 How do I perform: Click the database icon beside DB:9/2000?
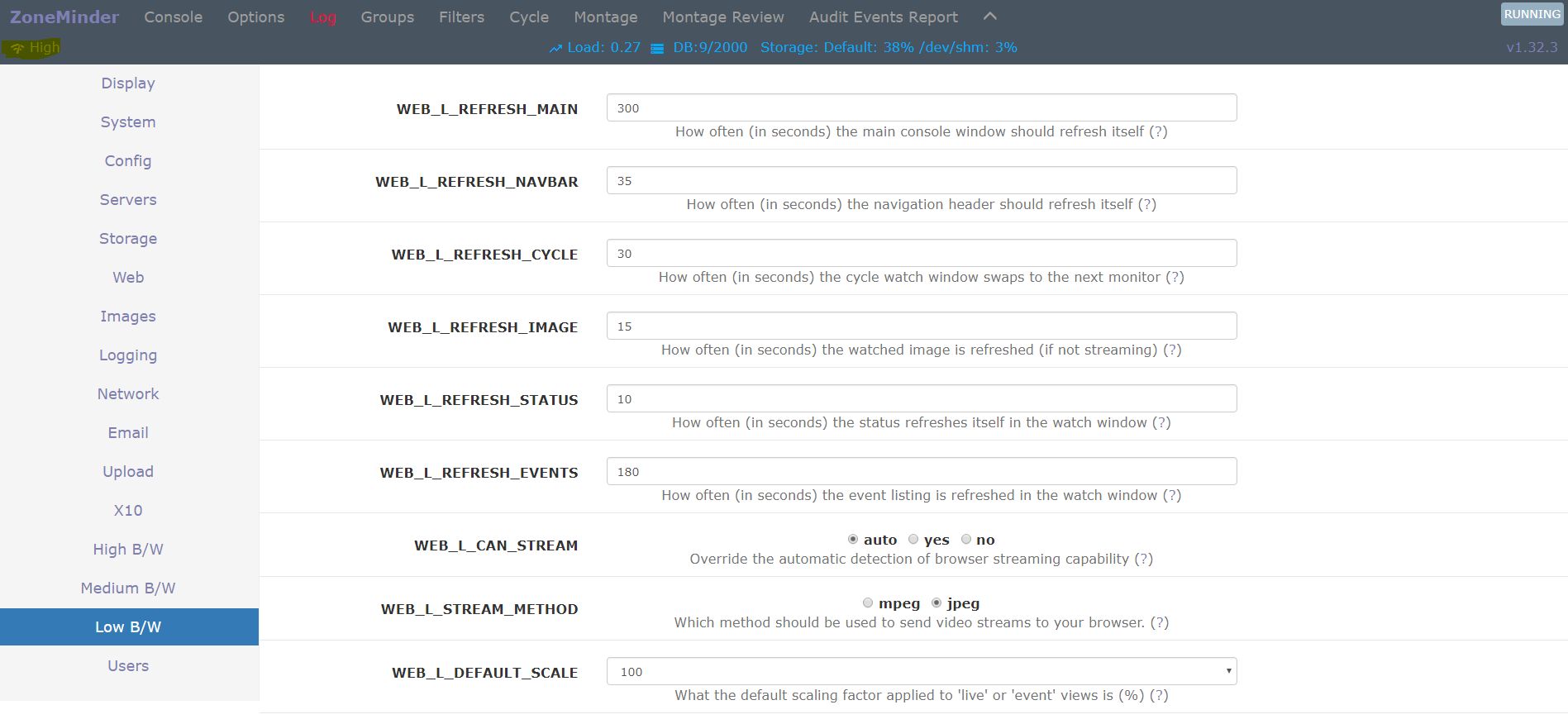pyautogui.click(x=657, y=49)
